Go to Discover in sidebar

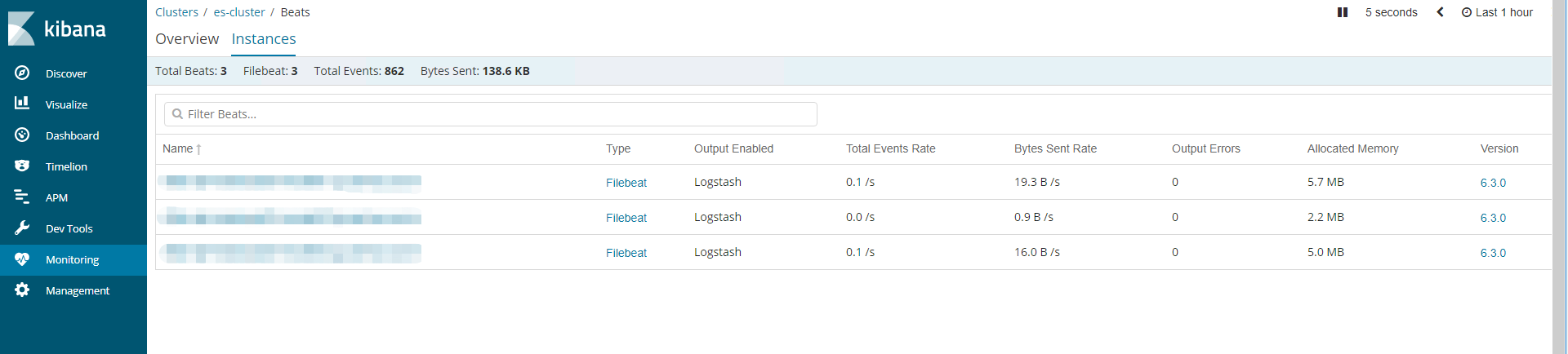[66, 73]
